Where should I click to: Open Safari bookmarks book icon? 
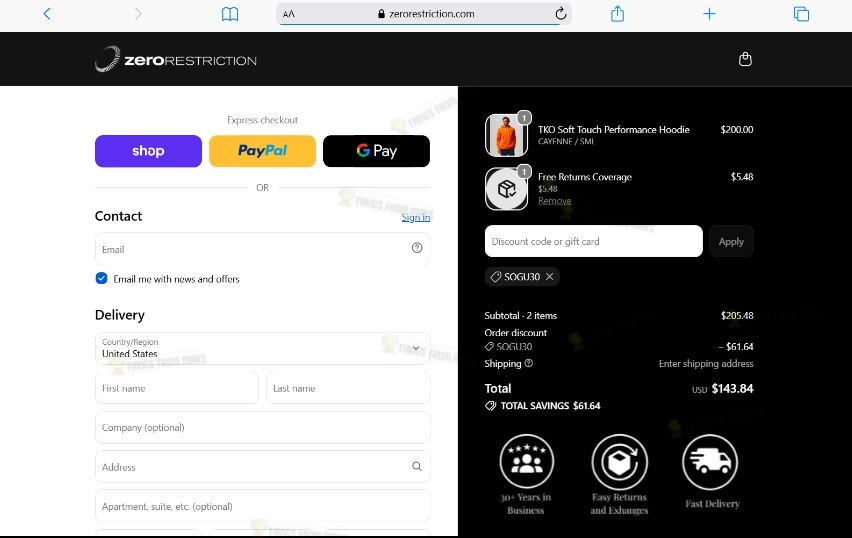tap(230, 14)
